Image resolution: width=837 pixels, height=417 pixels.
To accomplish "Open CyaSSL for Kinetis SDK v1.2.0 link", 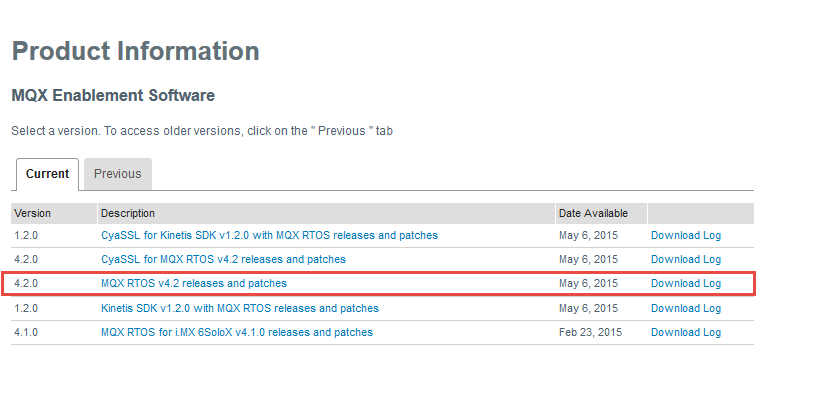I will click(x=269, y=235).
